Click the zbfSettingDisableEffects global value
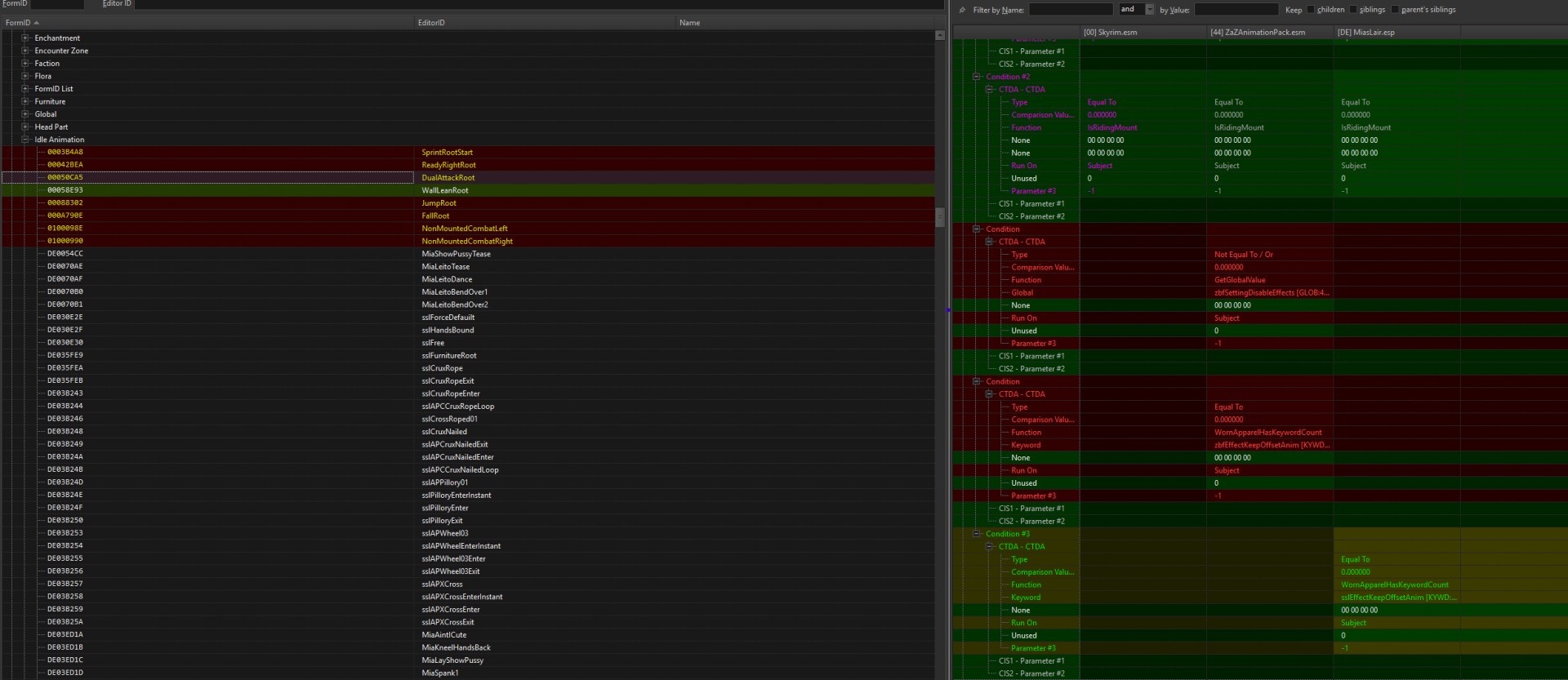Viewport: 1568px width, 680px height. tap(1272, 293)
